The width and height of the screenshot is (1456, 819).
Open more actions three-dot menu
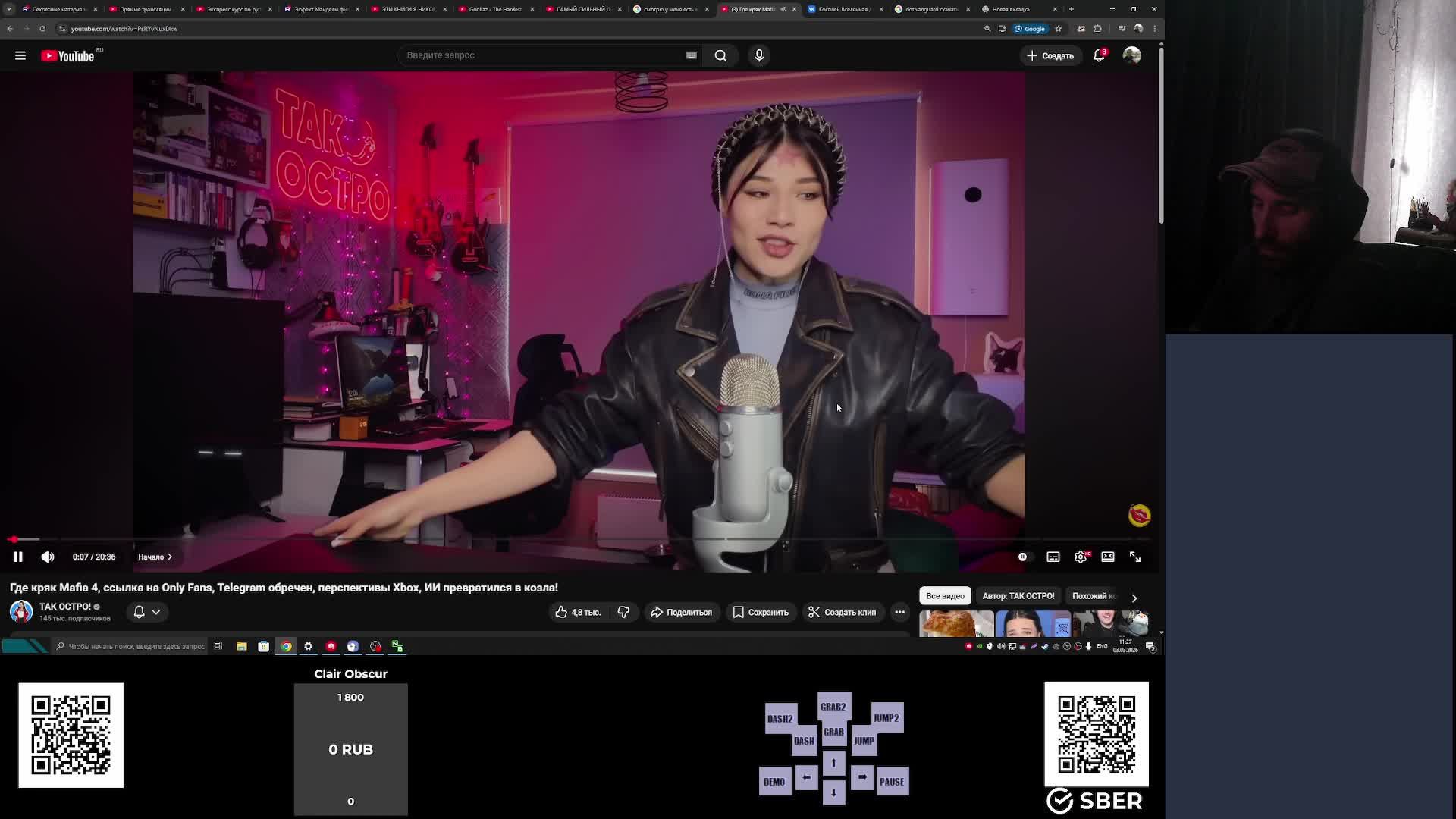click(899, 612)
